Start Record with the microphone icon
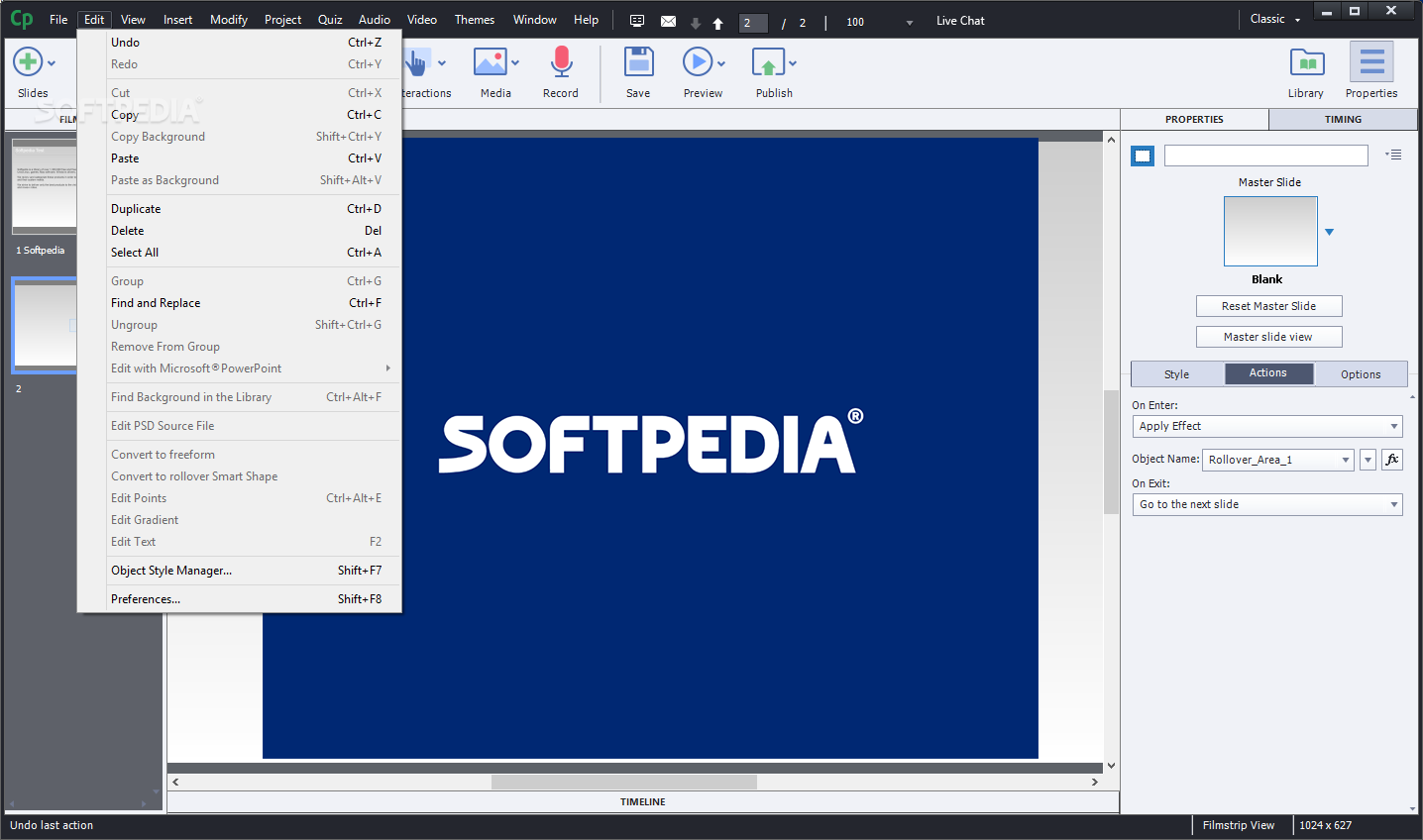1423x840 pixels. coord(561,62)
